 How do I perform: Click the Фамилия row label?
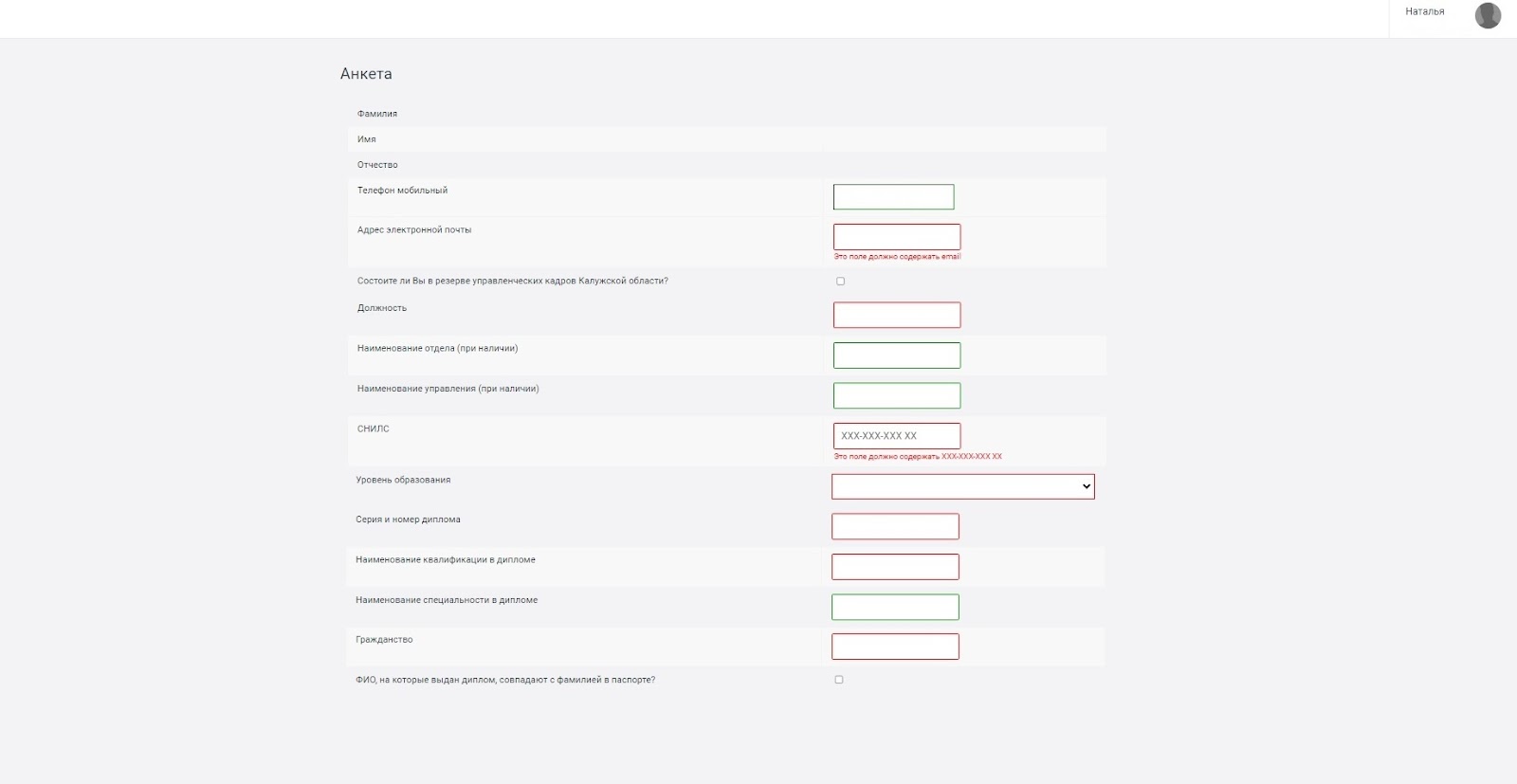(377, 114)
